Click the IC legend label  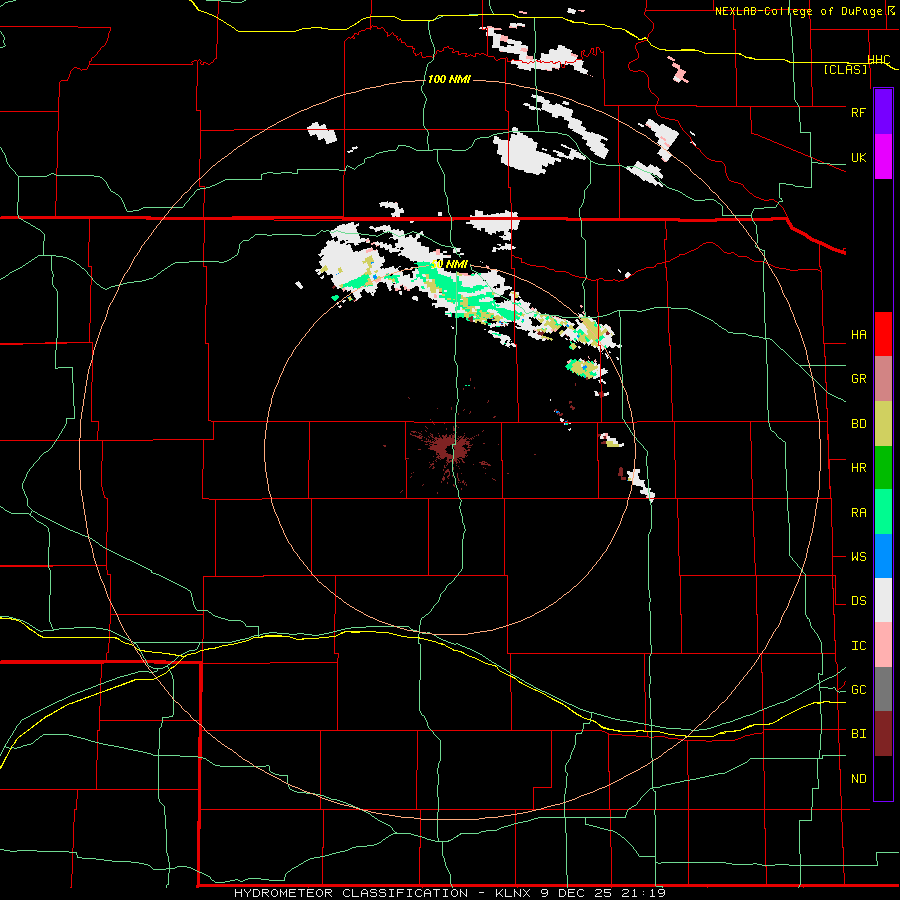(x=858, y=646)
